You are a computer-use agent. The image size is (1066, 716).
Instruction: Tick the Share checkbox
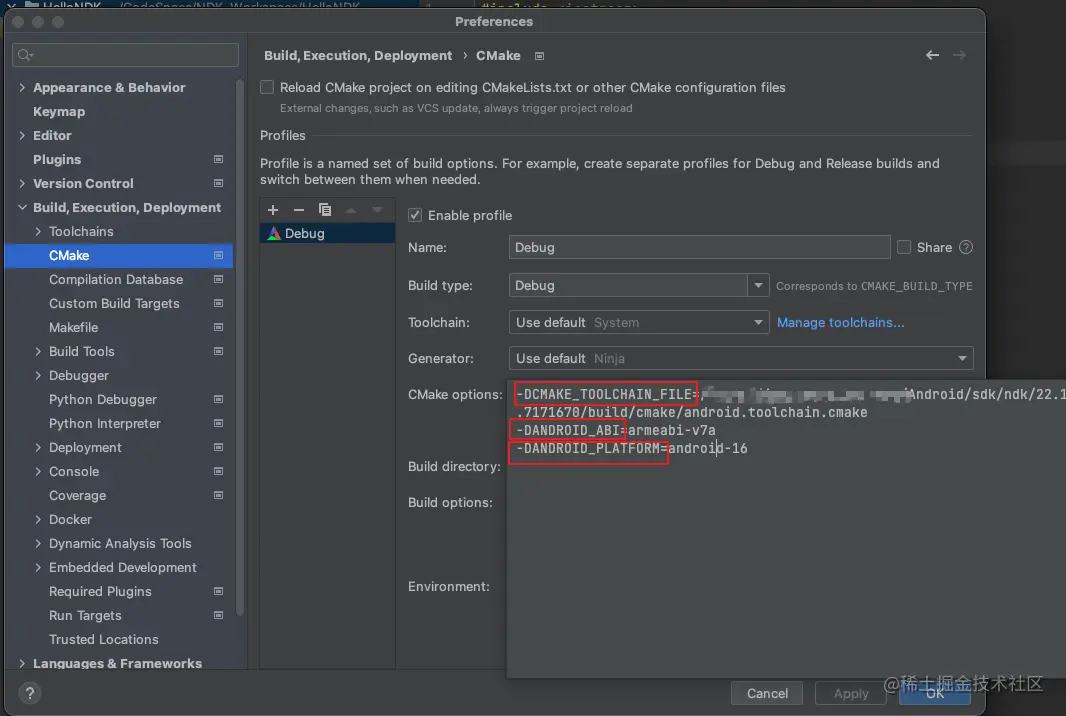point(904,248)
